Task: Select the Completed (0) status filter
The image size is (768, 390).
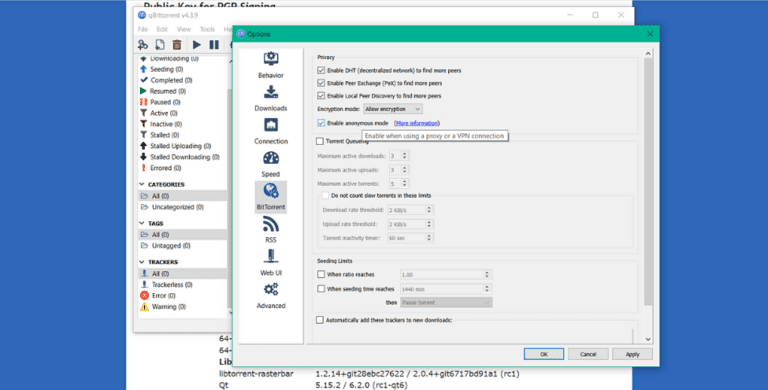Action: point(166,80)
